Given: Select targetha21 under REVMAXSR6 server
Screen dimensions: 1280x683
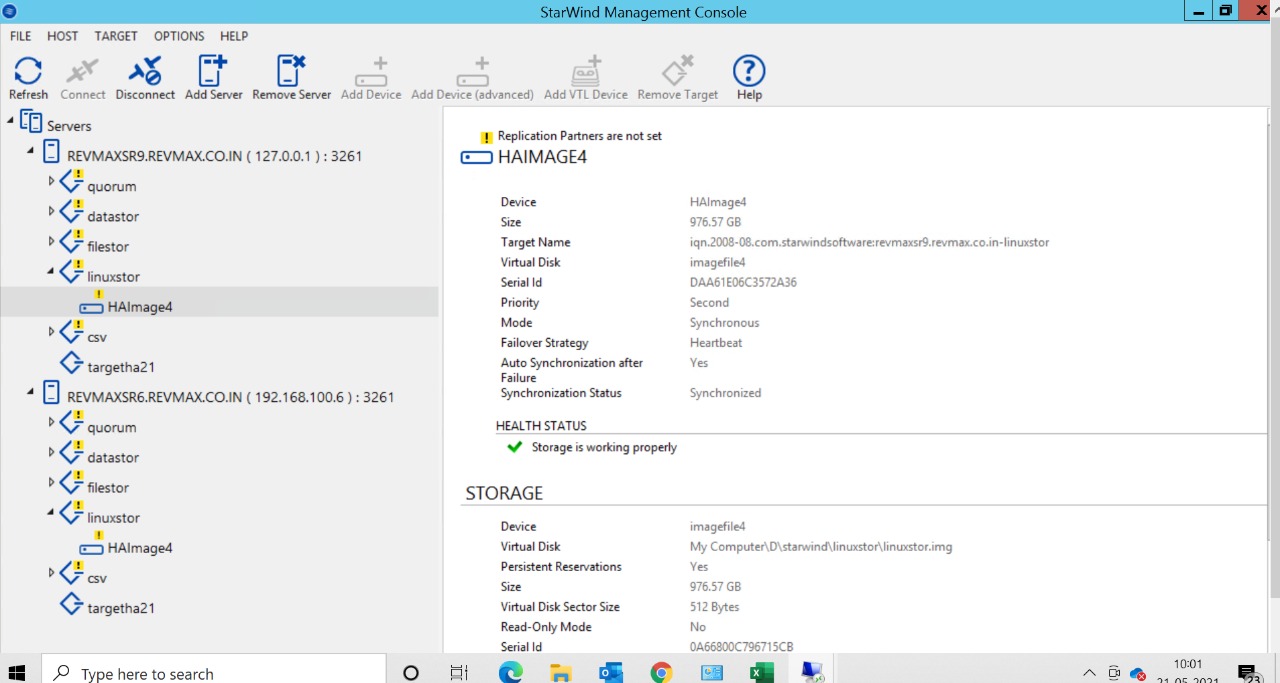Looking at the screenshot, I should click(x=121, y=608).
